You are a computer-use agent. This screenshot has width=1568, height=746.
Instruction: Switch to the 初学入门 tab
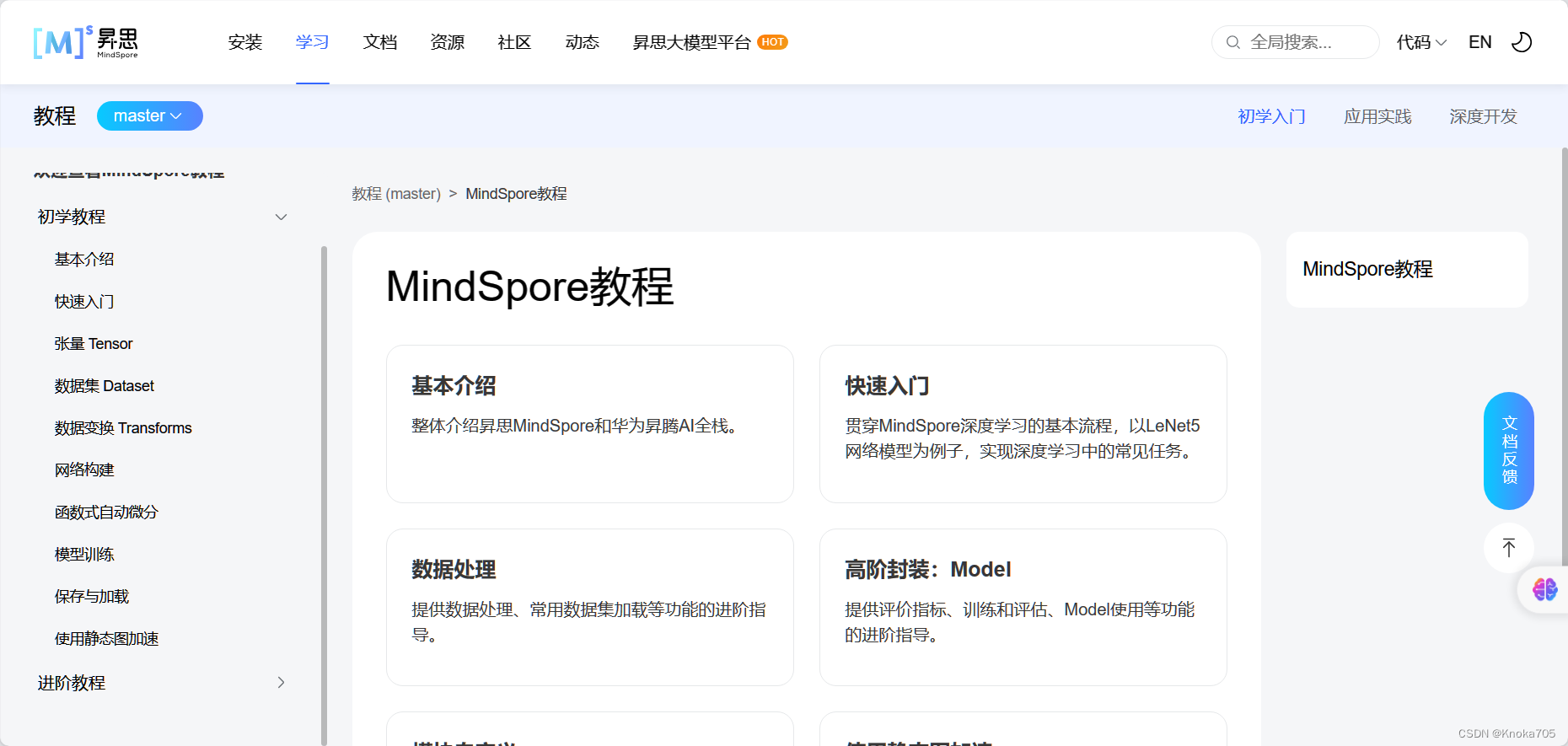[x=1271, y=116]
